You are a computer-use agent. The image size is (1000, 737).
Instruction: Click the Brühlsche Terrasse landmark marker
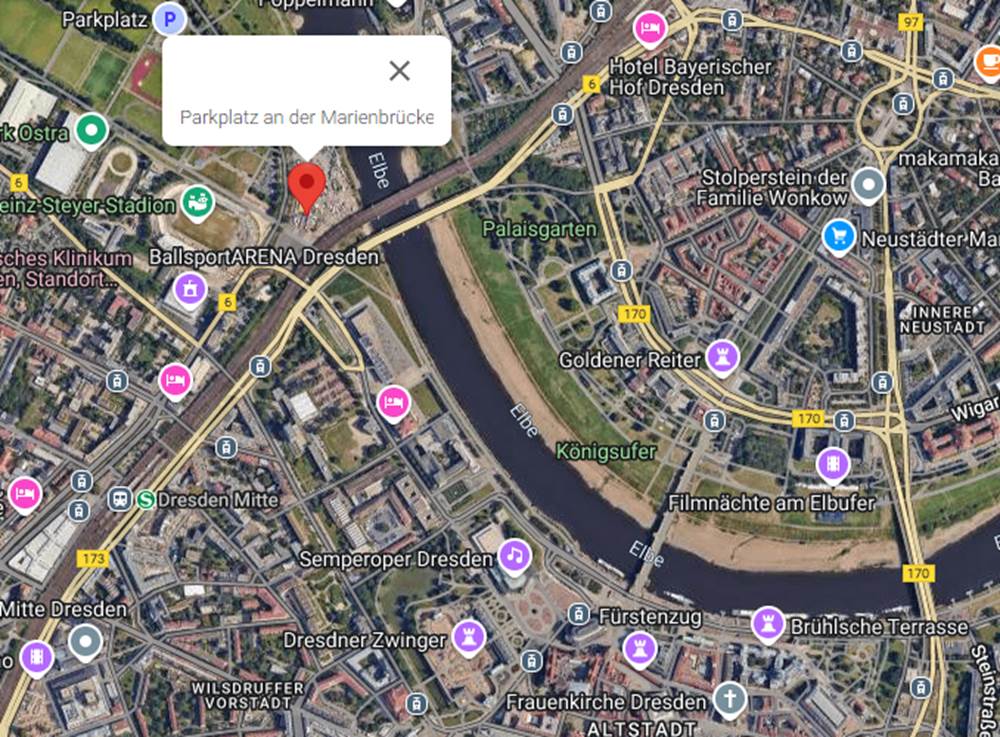(x=768, y=624)
